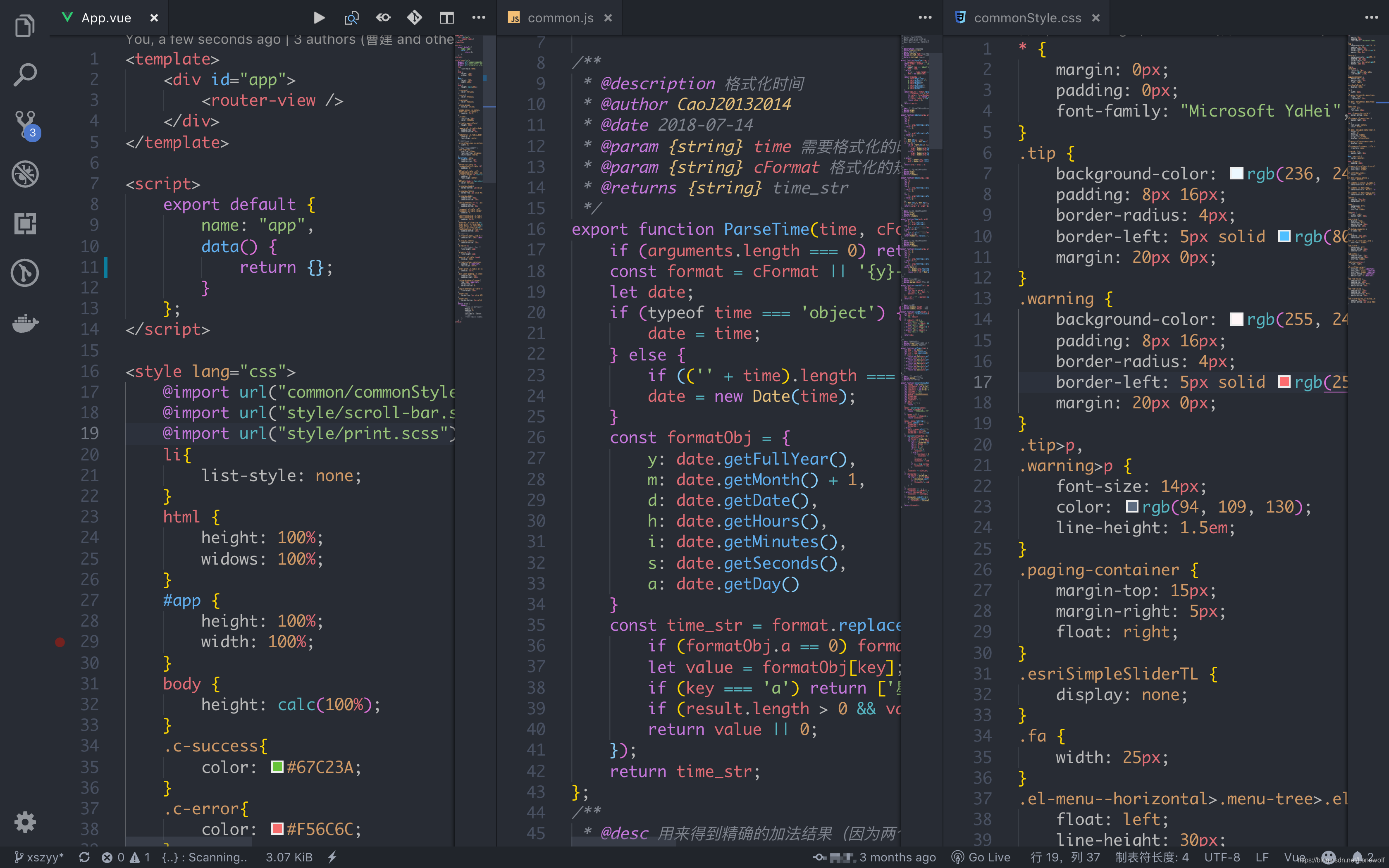Click '.c-success{' selector in App.vue

tap(215, 746)
